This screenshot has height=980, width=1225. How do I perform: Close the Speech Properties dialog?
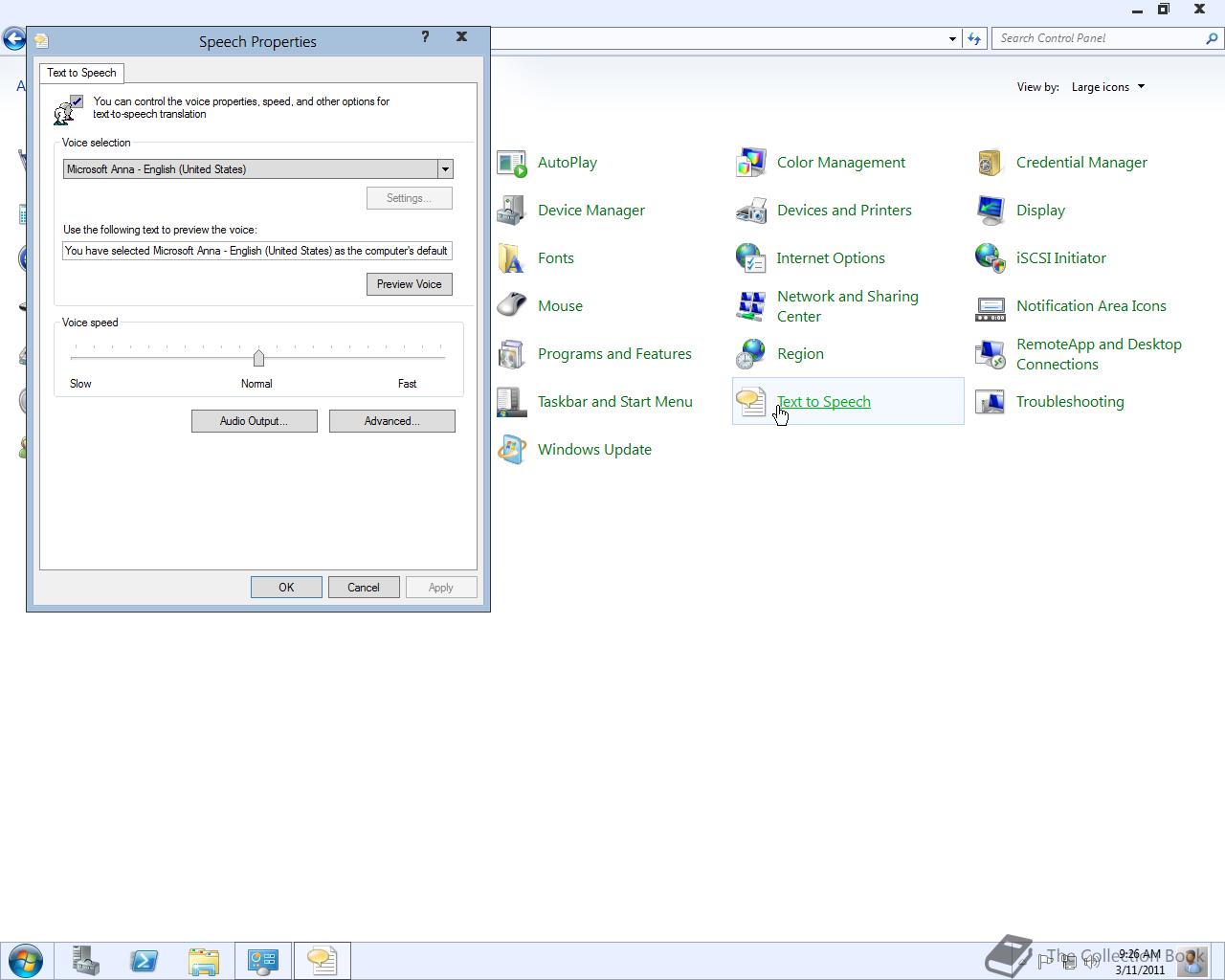click(461, 36)
